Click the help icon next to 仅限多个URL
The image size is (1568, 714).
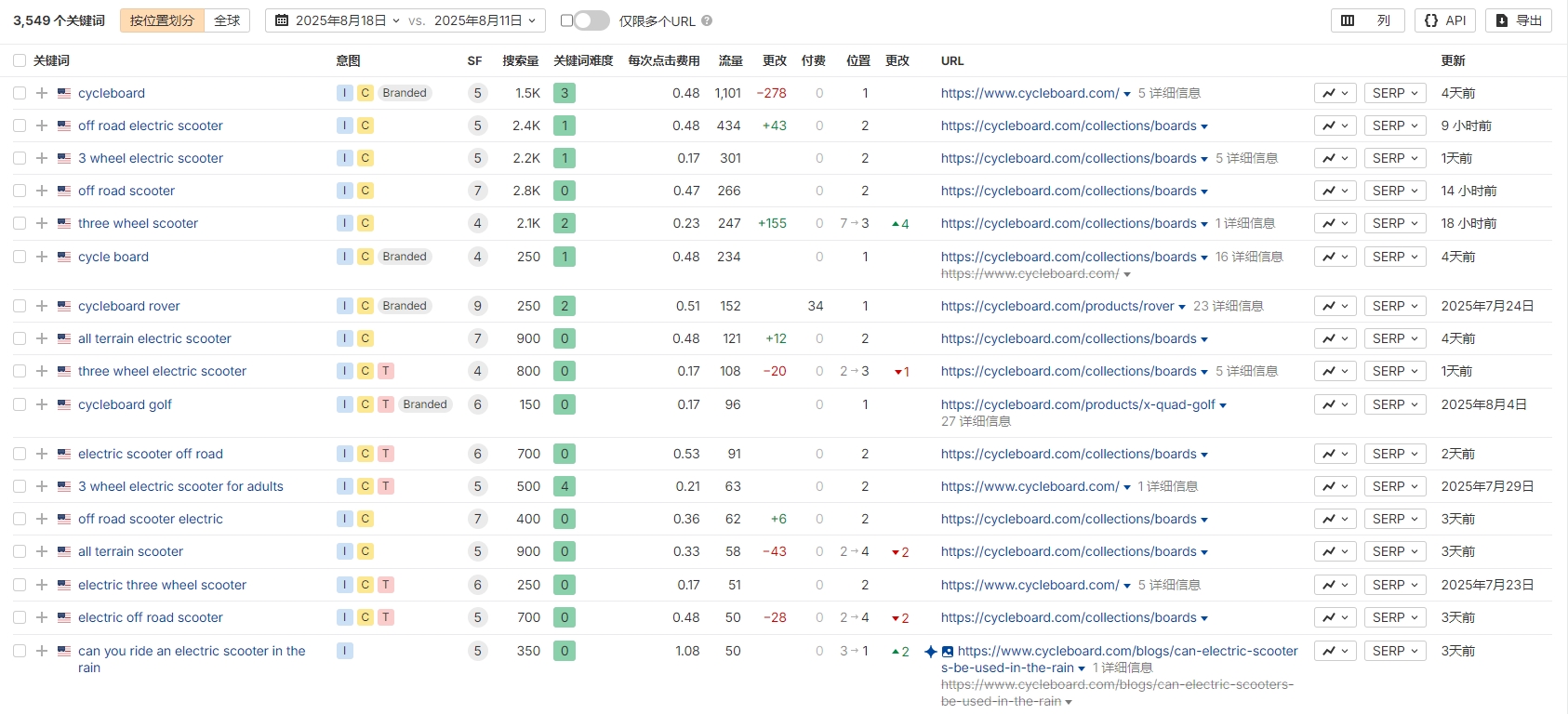click(x=707, y=20)
